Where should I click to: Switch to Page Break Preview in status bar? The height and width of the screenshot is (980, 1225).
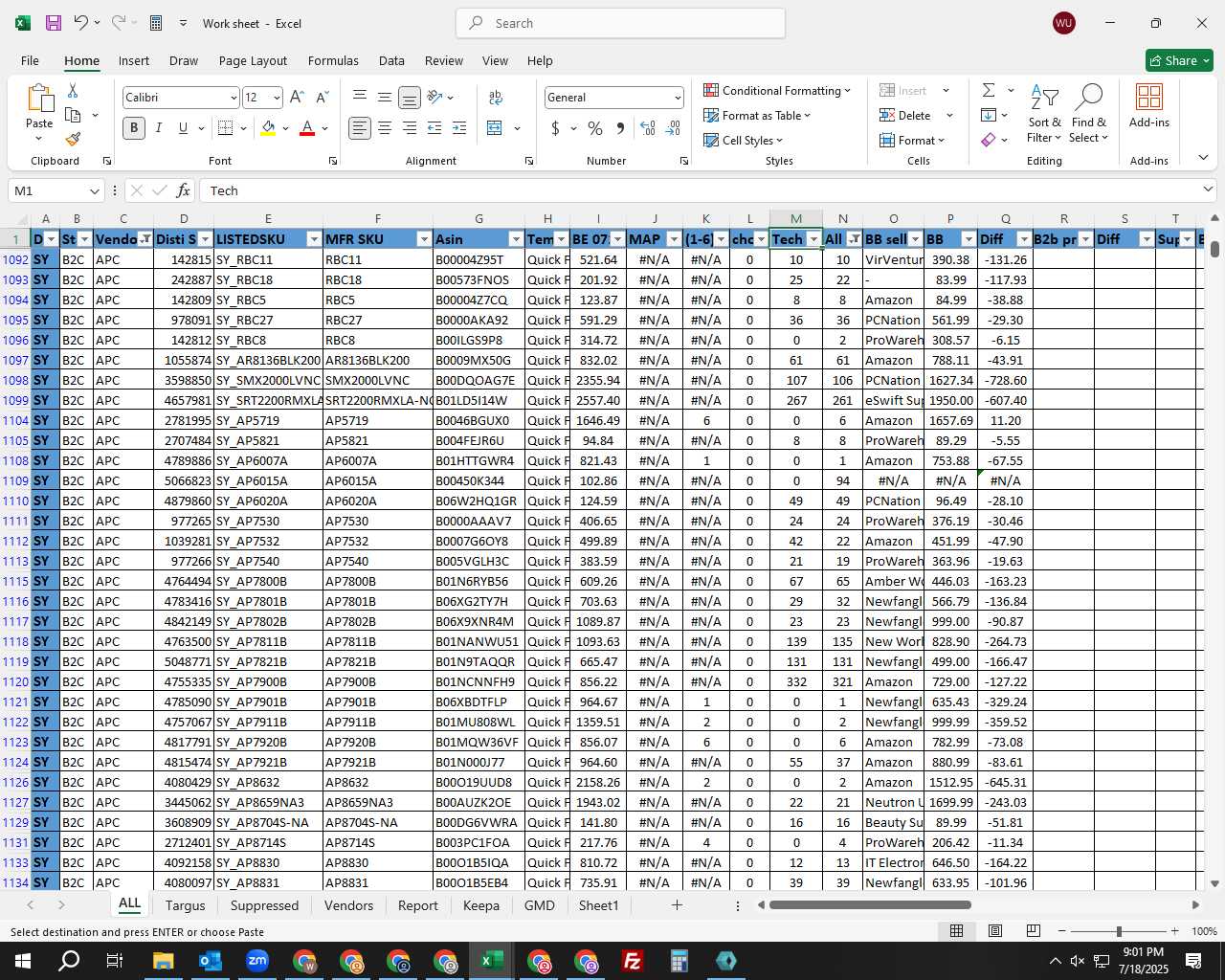[1034, 931]
